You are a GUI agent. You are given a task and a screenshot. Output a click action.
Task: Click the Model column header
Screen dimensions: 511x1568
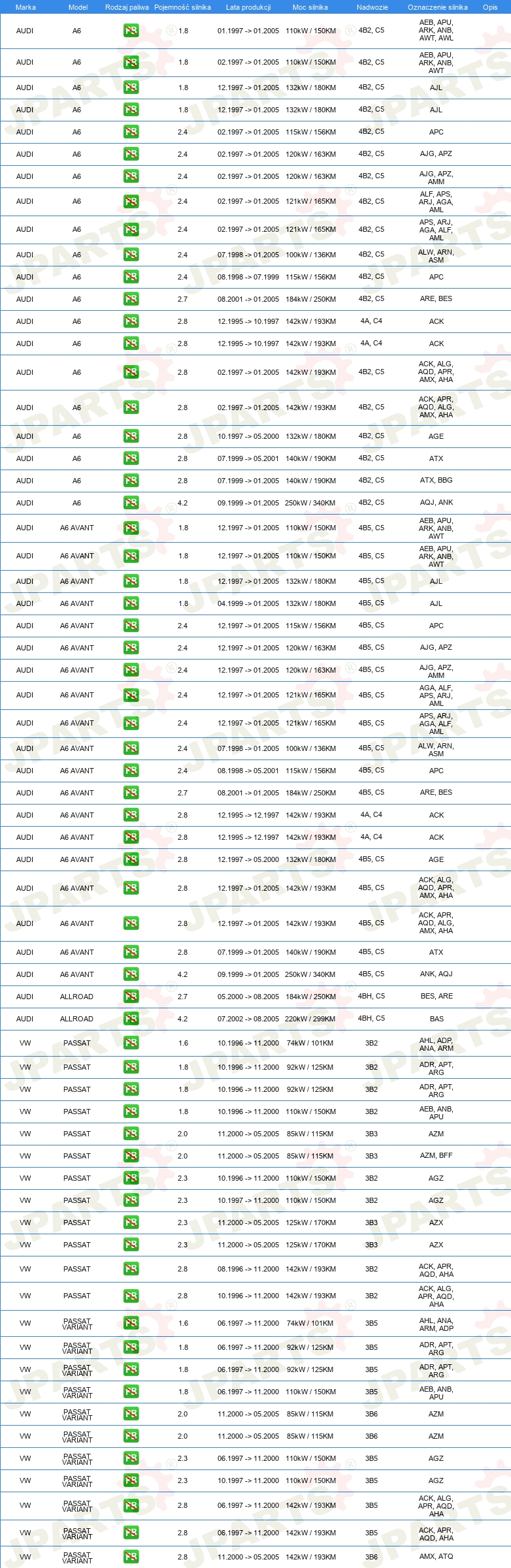coord(78,7)
